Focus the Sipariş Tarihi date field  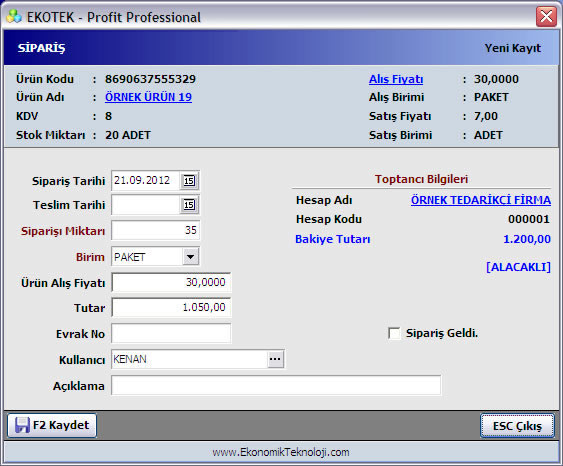(145, 180)
